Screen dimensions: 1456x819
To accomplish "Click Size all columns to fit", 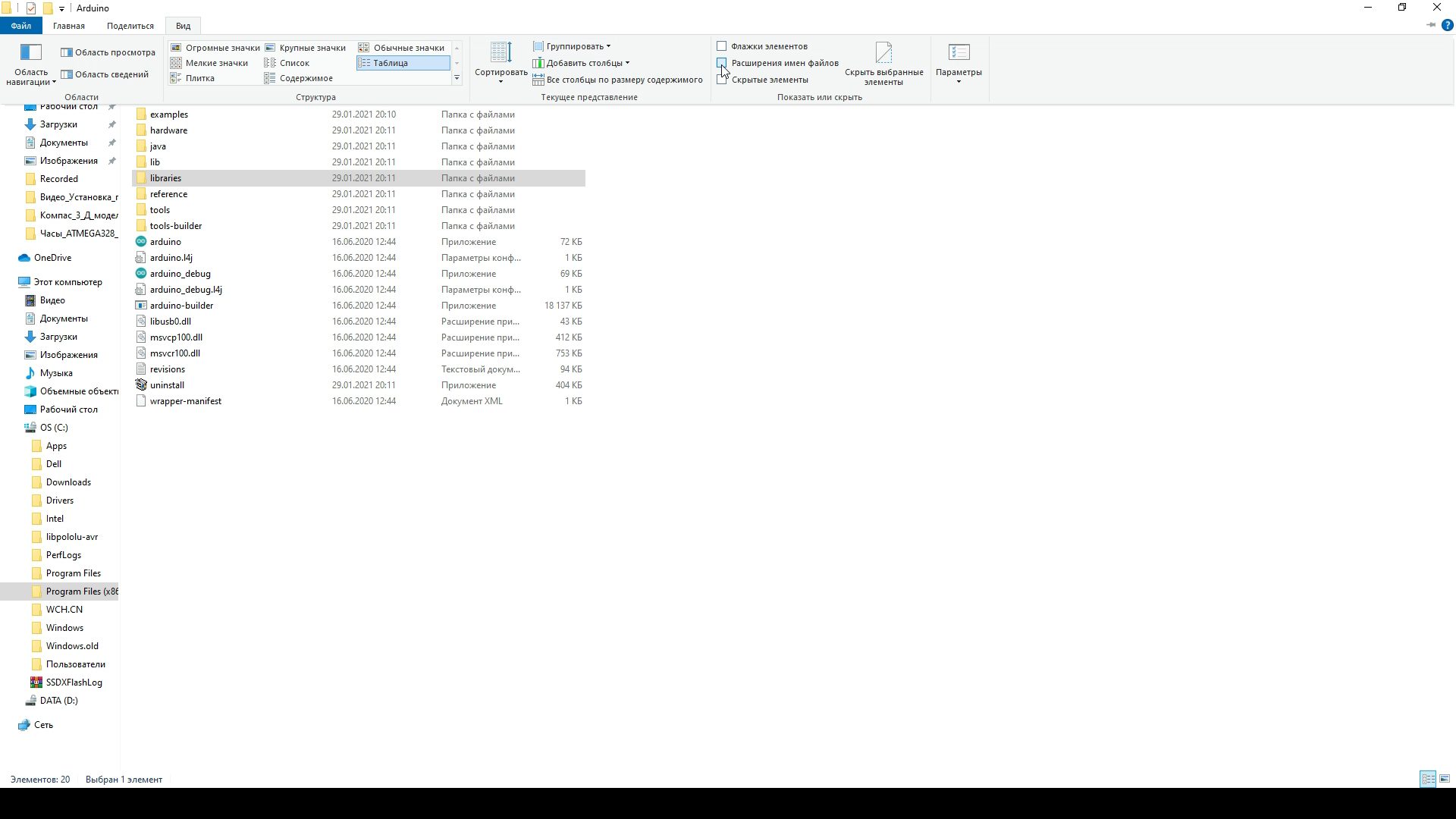I will click(618, 80).
